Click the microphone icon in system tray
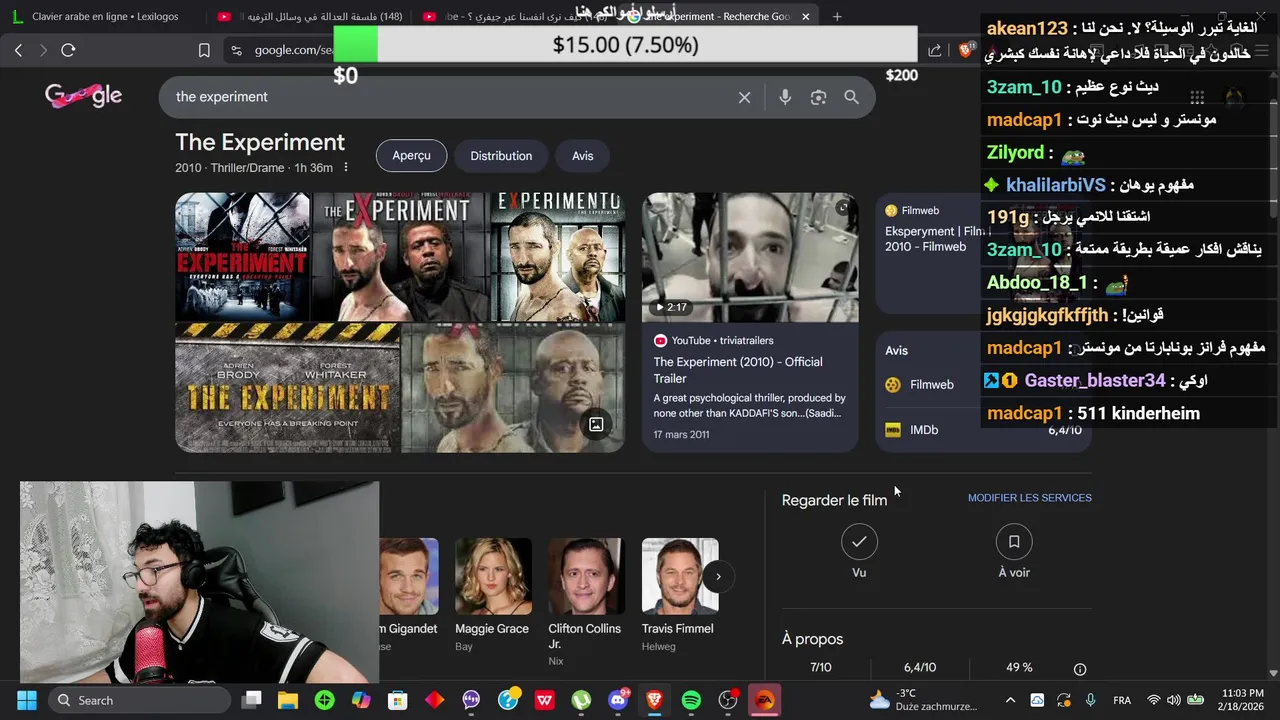 pyautogui.click(x=1090, y=700)
